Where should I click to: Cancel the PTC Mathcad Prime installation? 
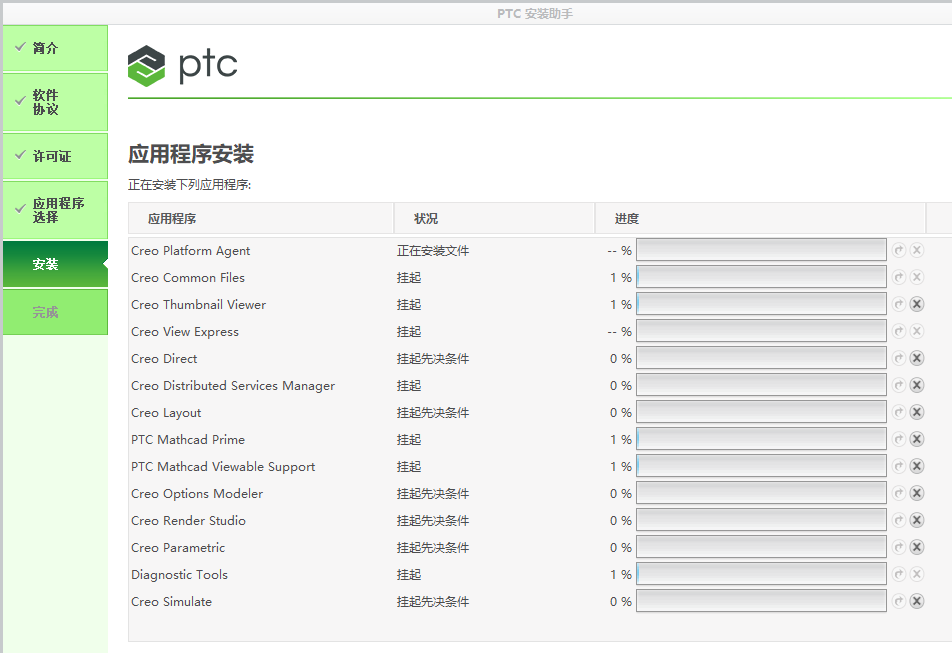point(917,439)
